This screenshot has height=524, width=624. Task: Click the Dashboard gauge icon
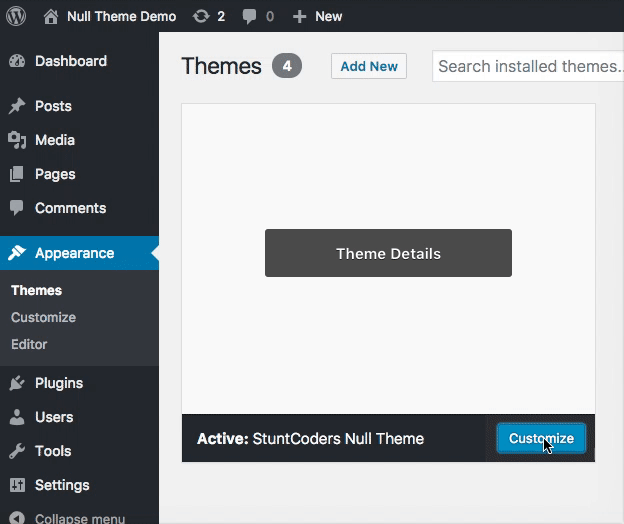click(17, 61)
